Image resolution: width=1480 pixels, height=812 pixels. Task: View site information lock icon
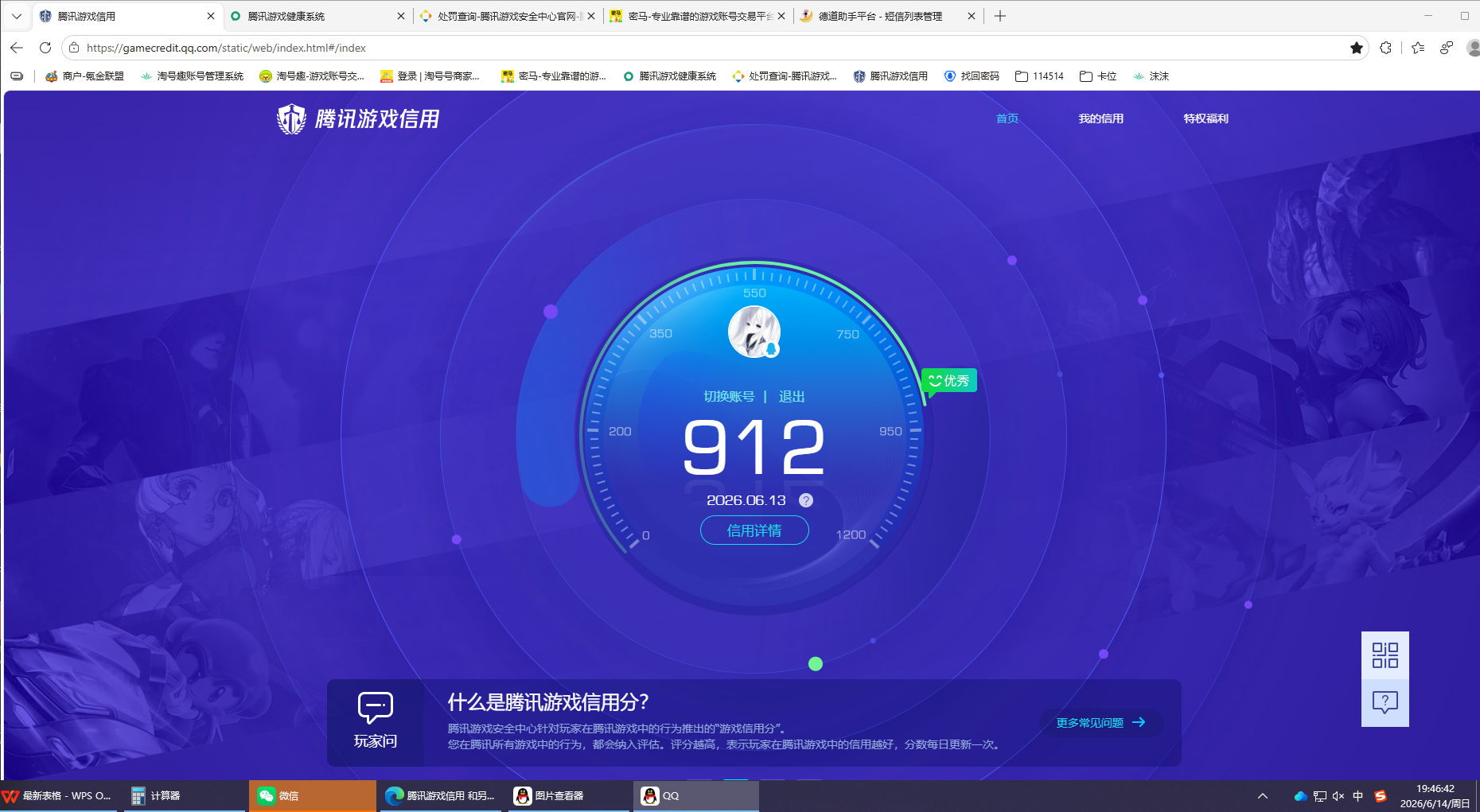(74, 48)
